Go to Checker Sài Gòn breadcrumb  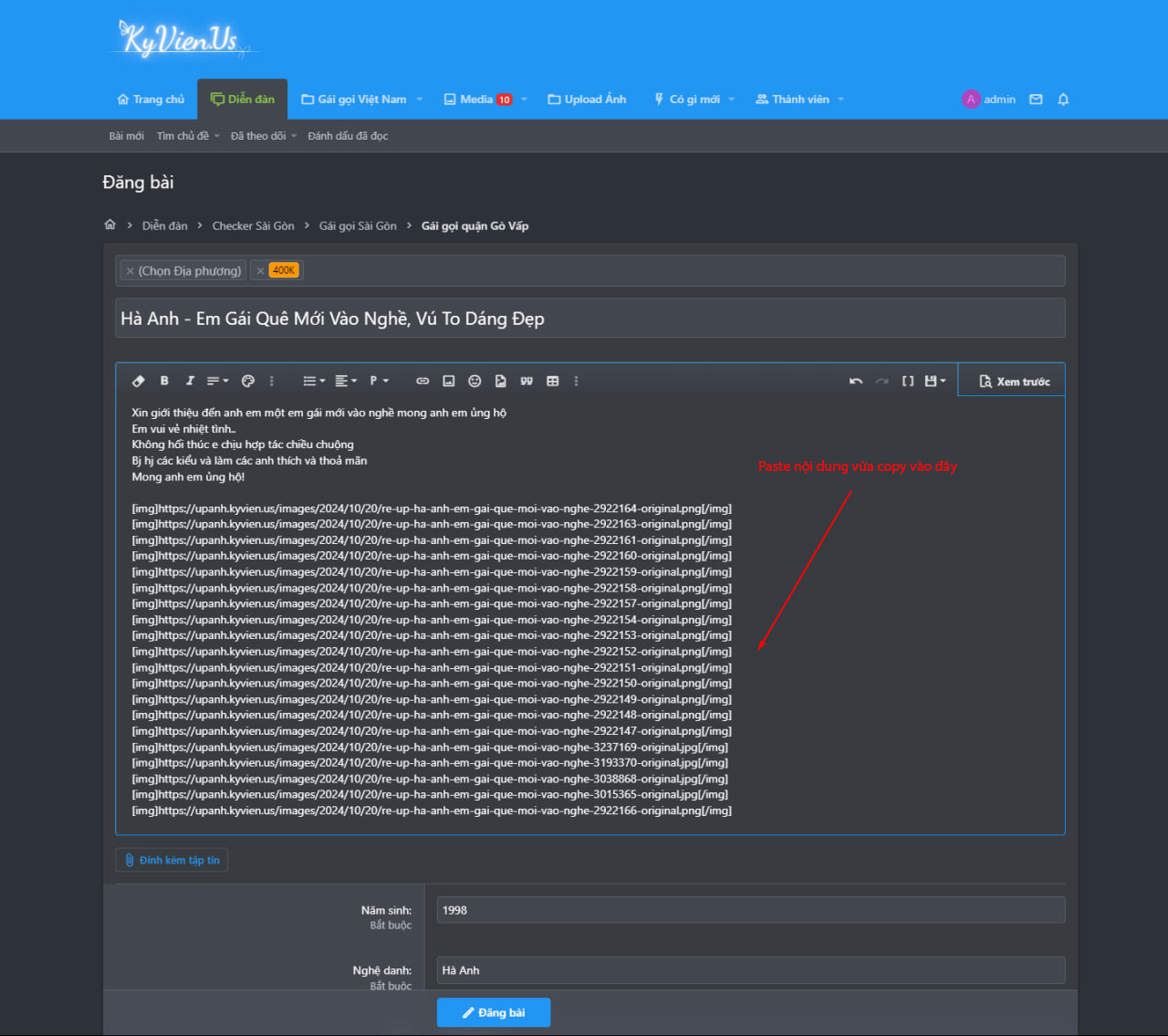click(x=254, y=225)
